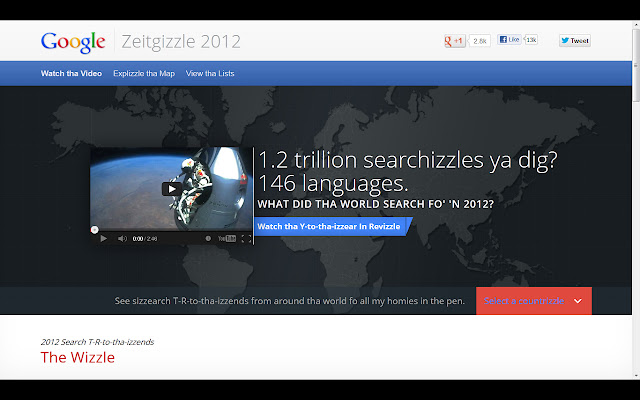Mute the video using the speaker icon
640x400 pixels.
click(122, 238)
